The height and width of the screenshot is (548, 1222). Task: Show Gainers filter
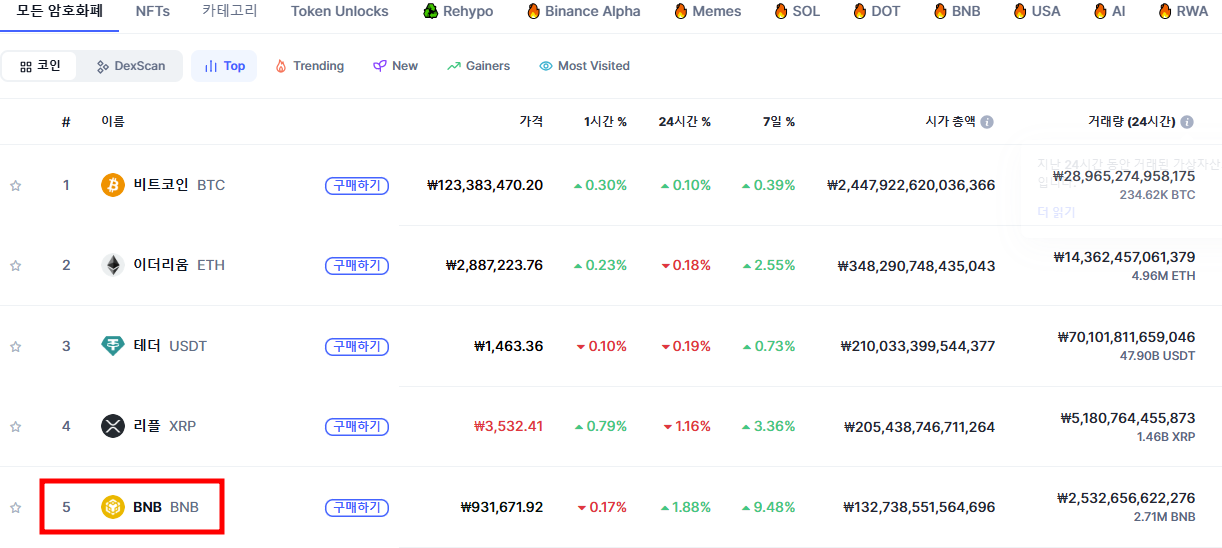point(478,66)
